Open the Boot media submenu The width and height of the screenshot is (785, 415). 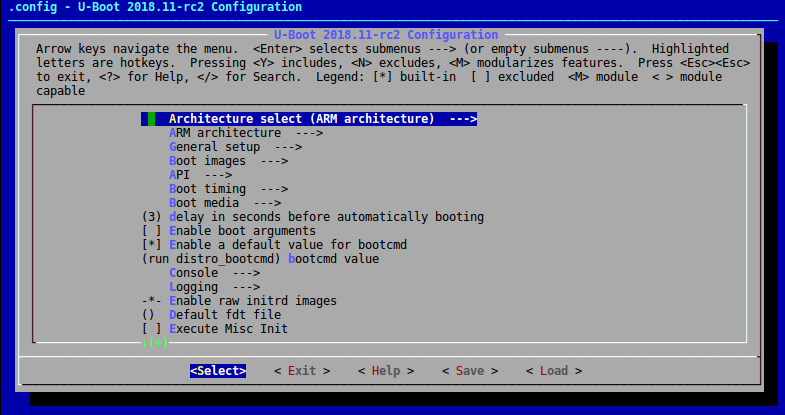(x=225, y=203)
